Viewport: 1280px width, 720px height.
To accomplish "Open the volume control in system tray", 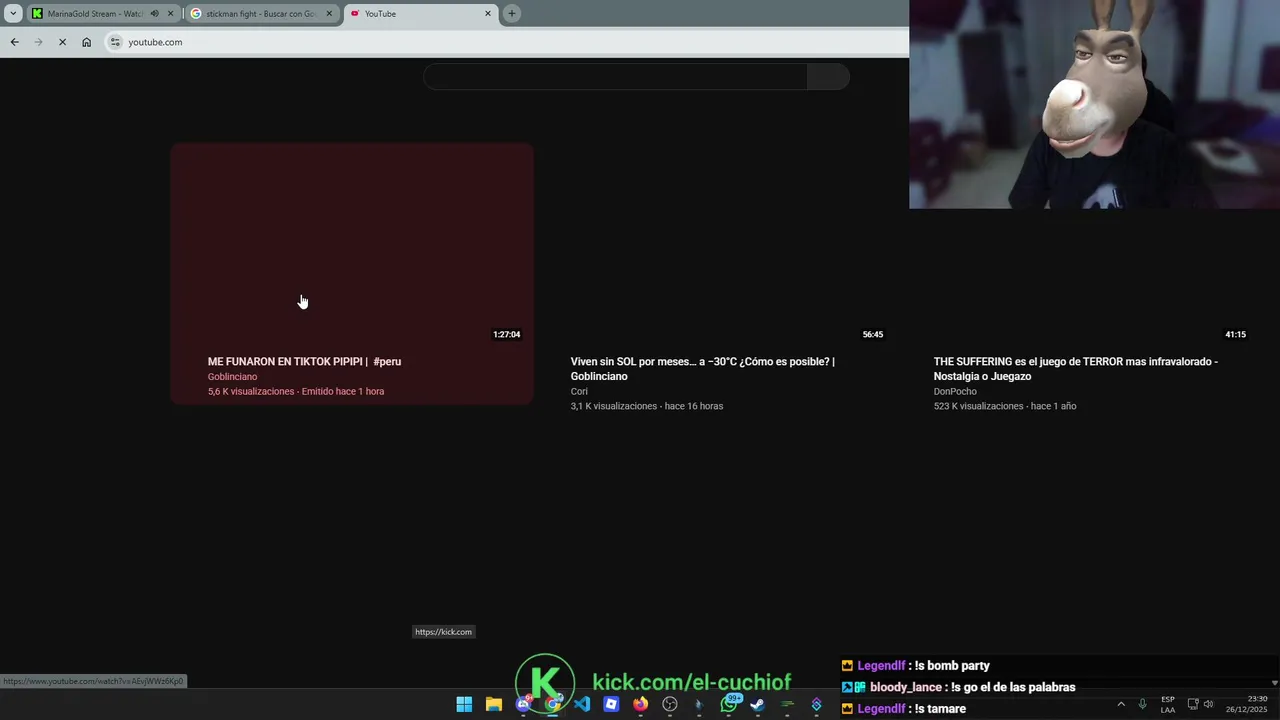I will [1208, 704].
